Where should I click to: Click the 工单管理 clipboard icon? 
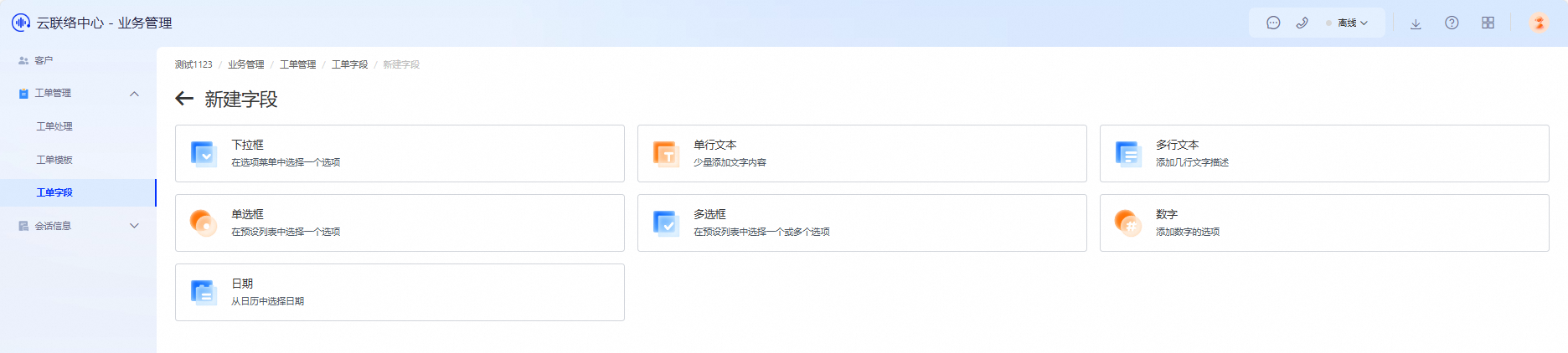pos(23,94)
